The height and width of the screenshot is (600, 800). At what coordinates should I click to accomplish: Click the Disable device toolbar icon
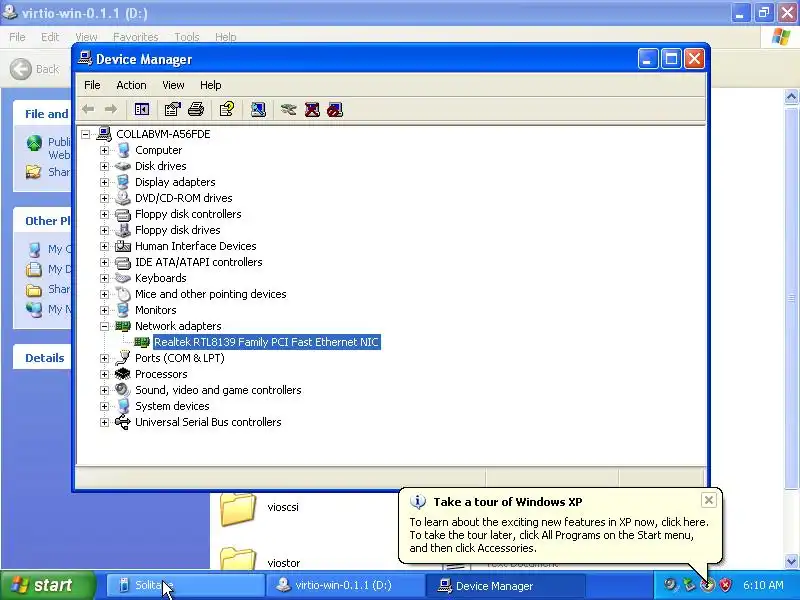click(335, 109)
